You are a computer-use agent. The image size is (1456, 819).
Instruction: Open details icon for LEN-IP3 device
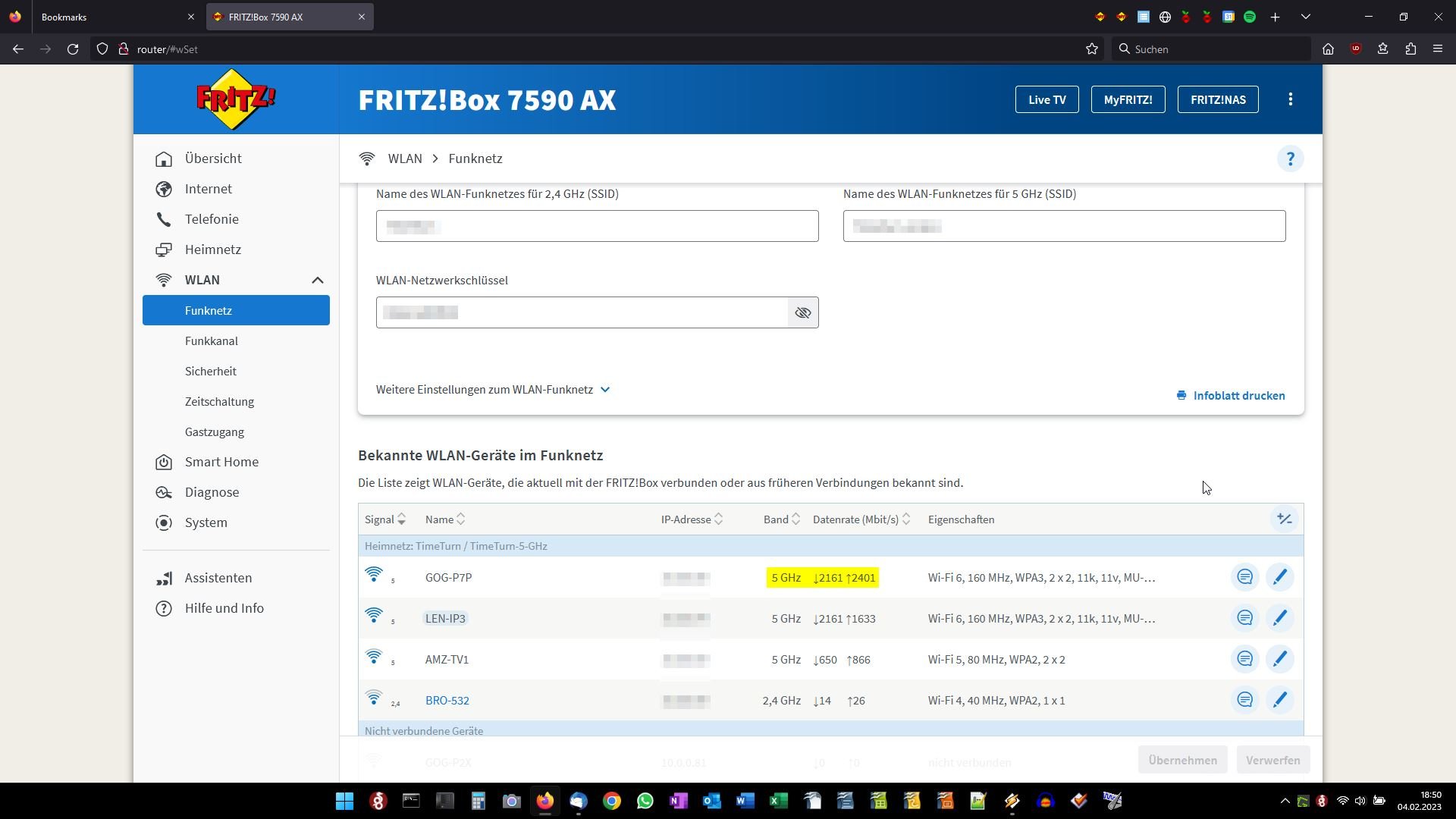click(x=1244, y=619)
